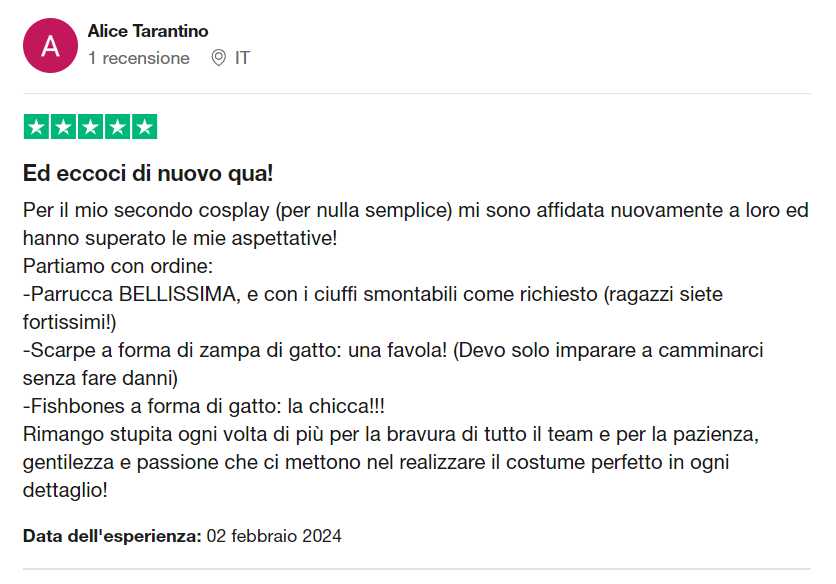Click the 'IT' country label
Viewport: 836px width, 584px height.
(242, 58)
